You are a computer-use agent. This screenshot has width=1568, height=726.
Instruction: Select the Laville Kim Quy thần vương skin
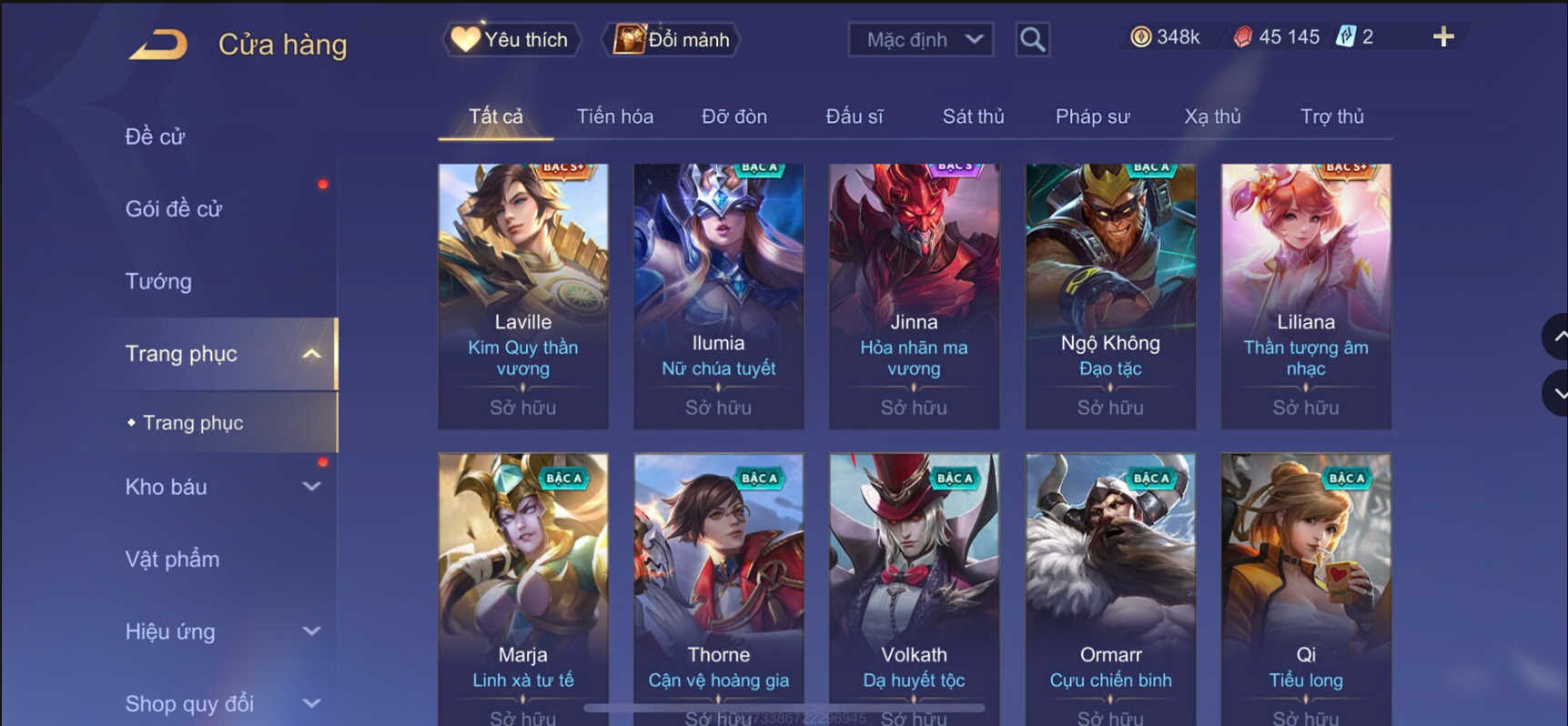coord(523,296)
